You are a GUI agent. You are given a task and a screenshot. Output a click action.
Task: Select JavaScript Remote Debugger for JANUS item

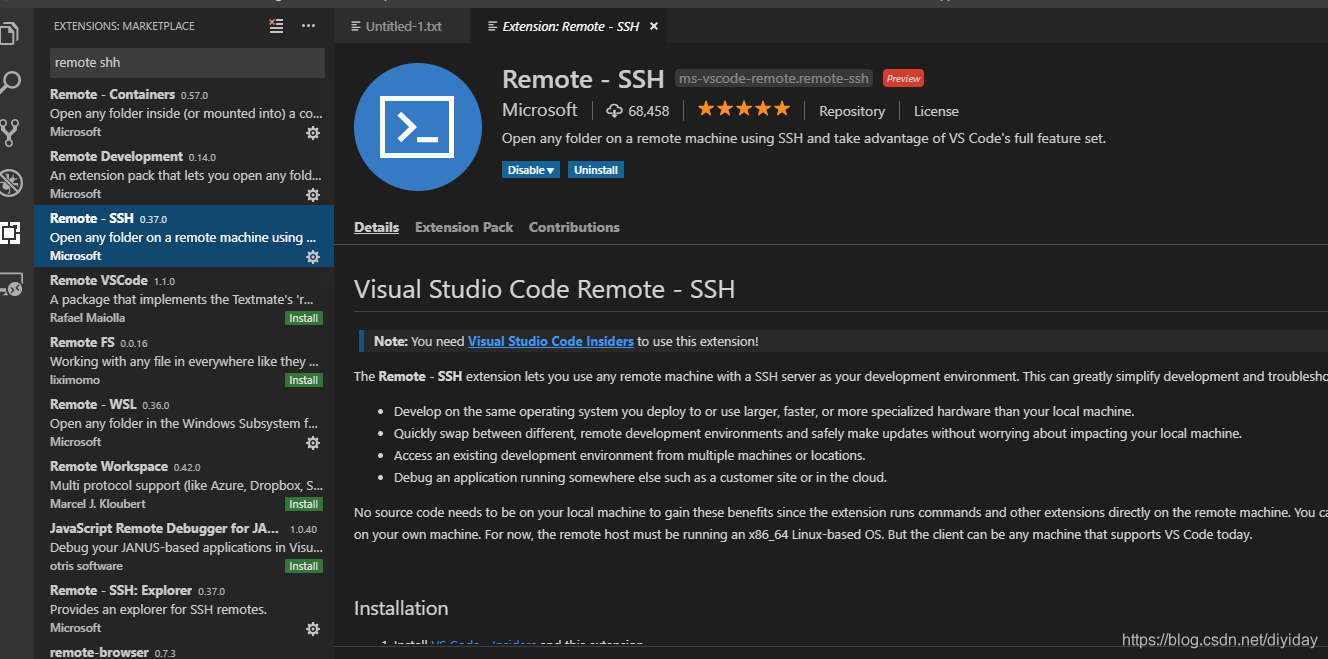click(184, 546)
